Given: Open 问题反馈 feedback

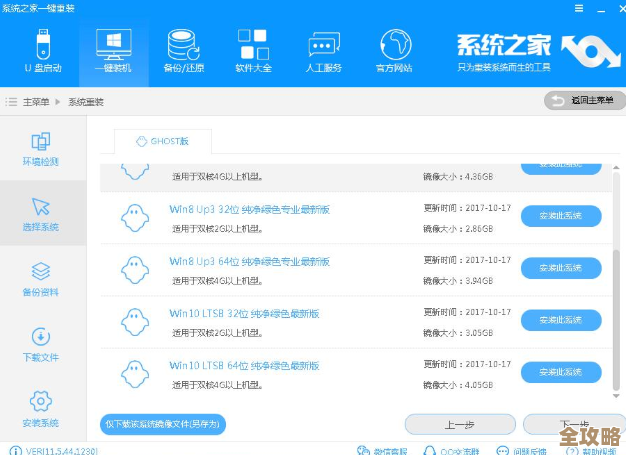Looking at the screenshot, I should point(521,451).
